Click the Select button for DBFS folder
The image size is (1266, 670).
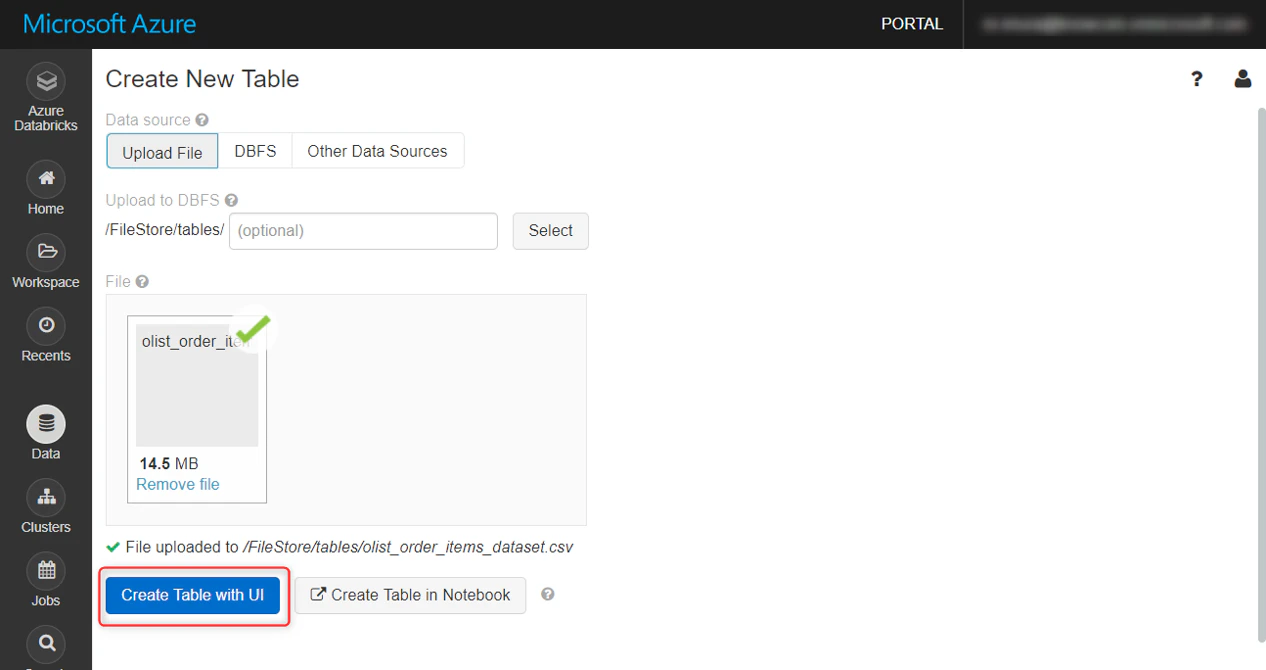[551, 231]
